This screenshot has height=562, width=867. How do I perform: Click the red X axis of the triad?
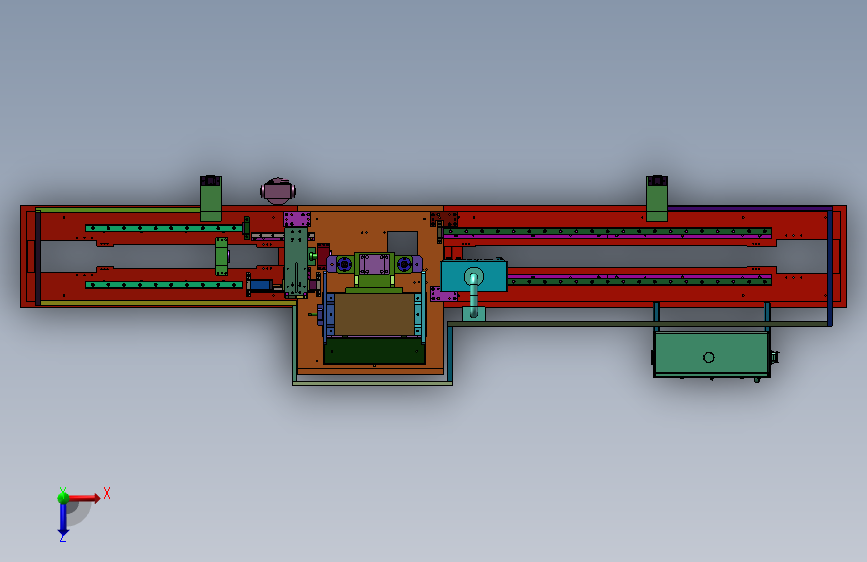[85, 498]
